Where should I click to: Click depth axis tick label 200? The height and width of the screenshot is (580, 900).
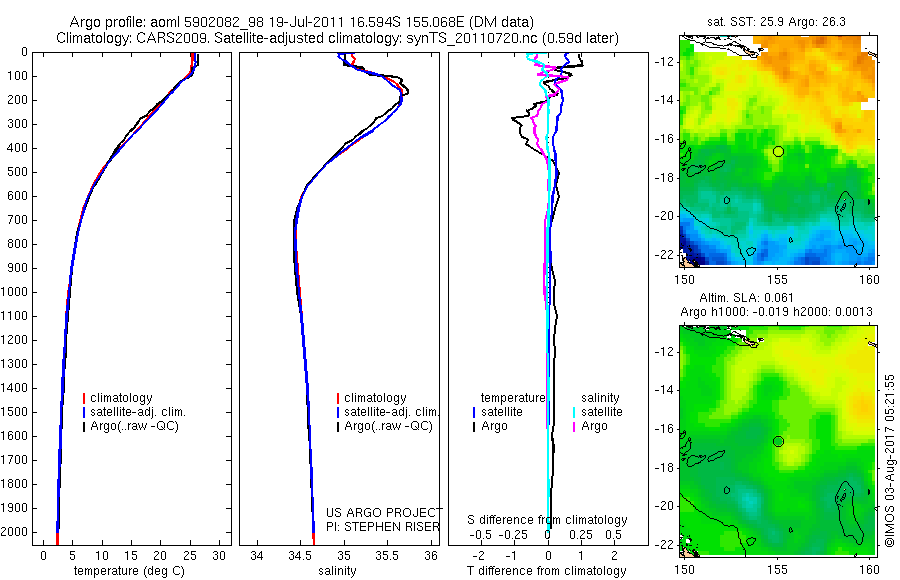pyautogui.click(x=17, y=100)
